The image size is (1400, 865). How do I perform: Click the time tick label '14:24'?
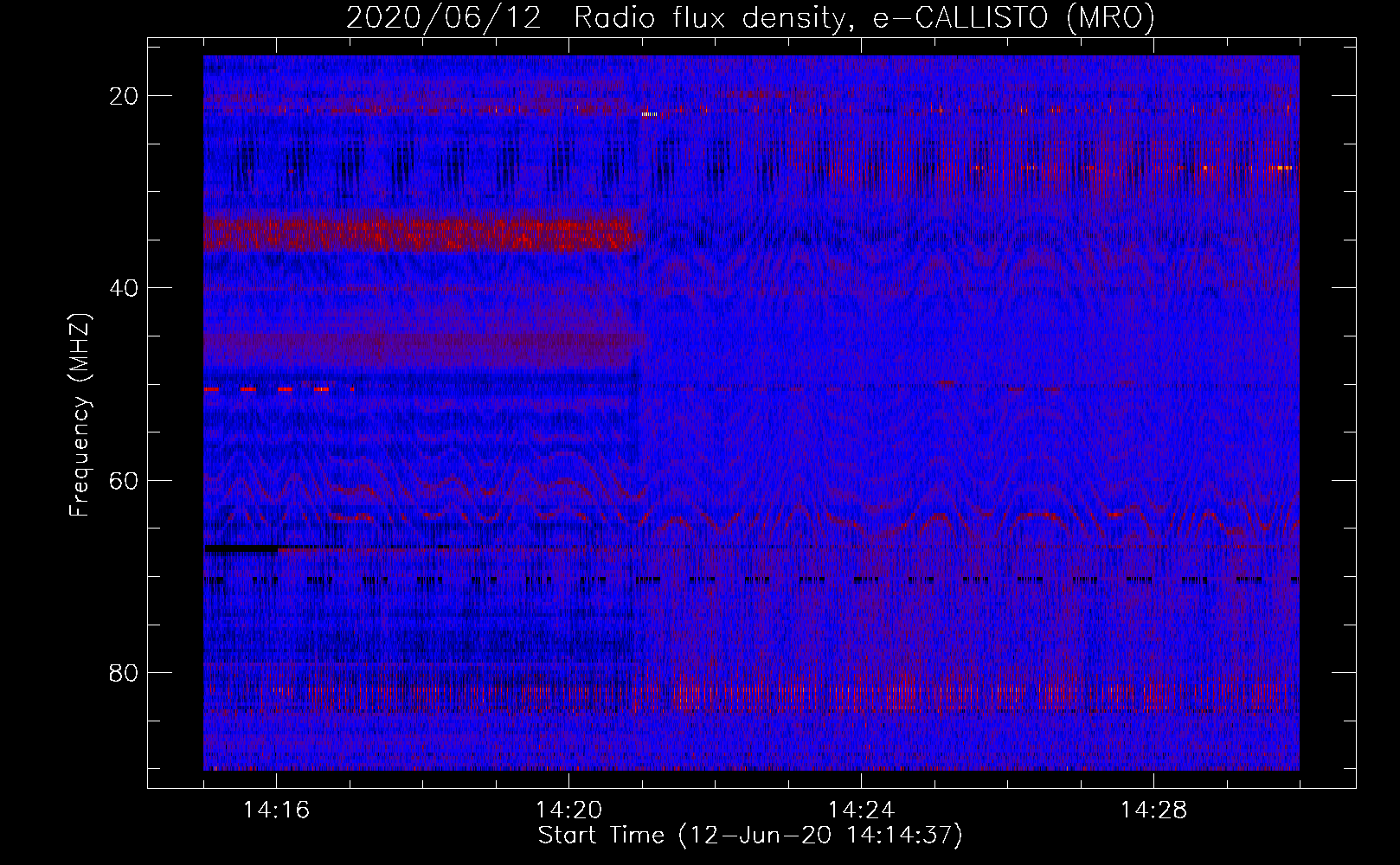click(862, 811)
